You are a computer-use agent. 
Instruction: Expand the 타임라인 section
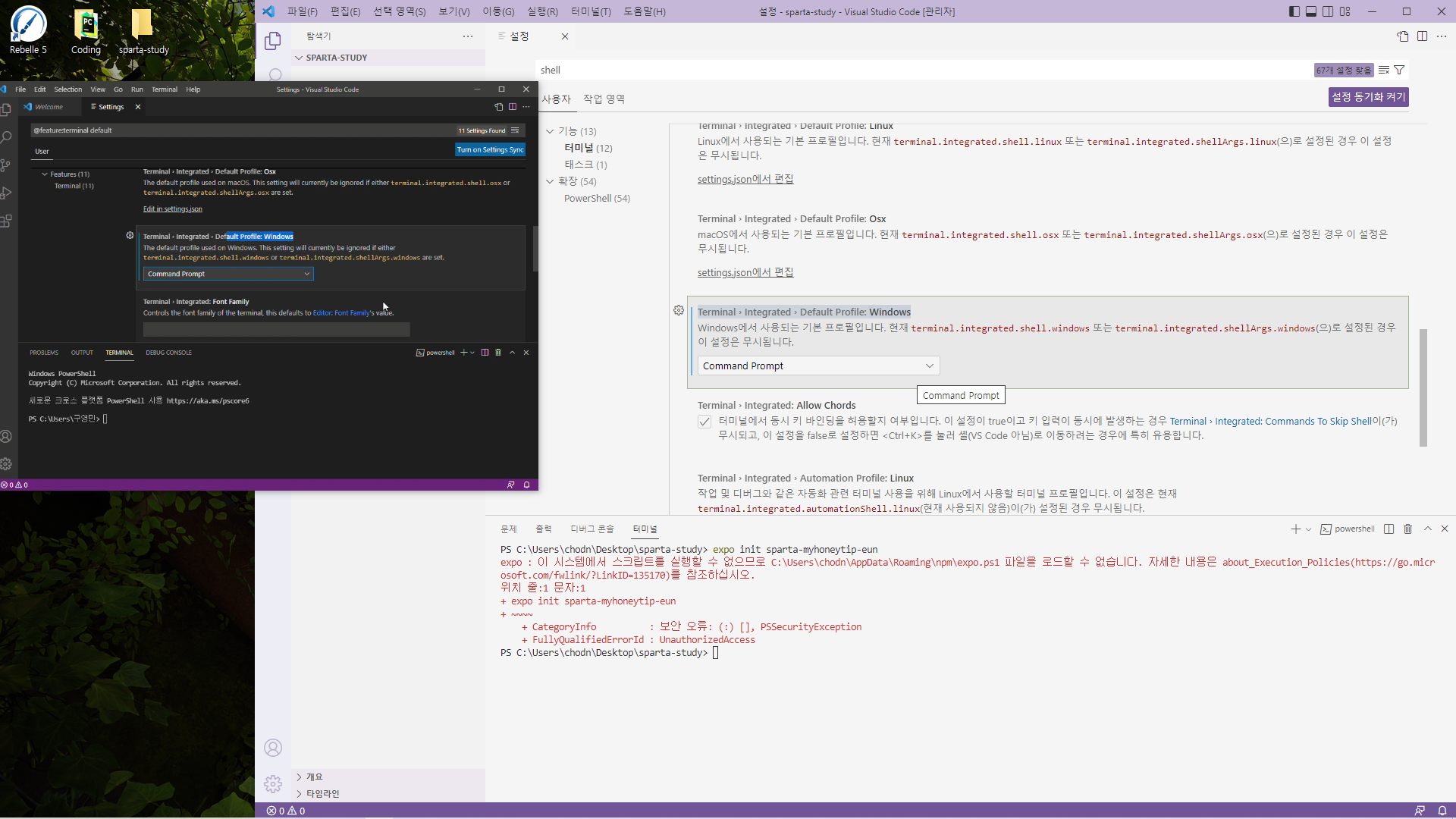pos(389,793)
